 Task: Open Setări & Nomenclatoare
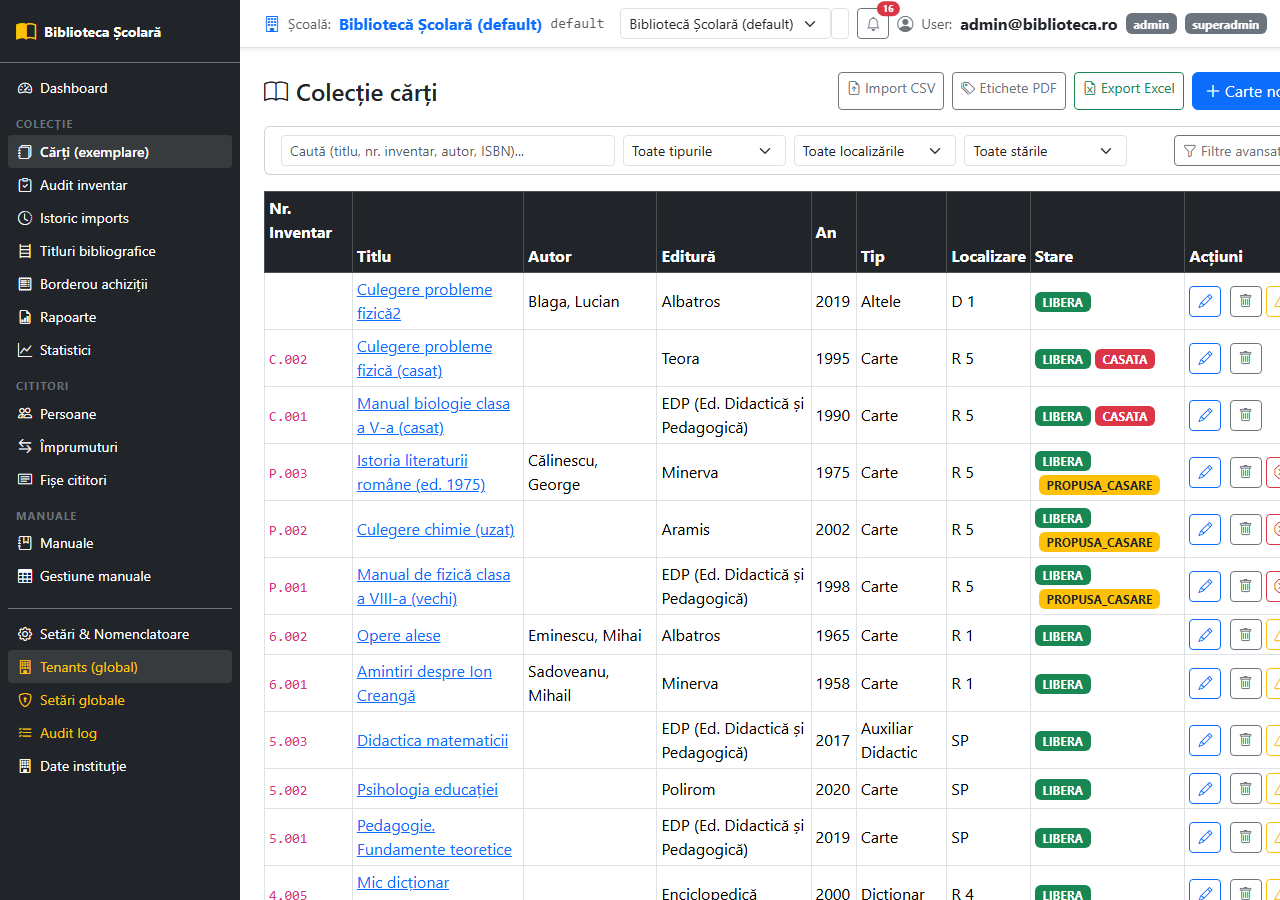120,634
